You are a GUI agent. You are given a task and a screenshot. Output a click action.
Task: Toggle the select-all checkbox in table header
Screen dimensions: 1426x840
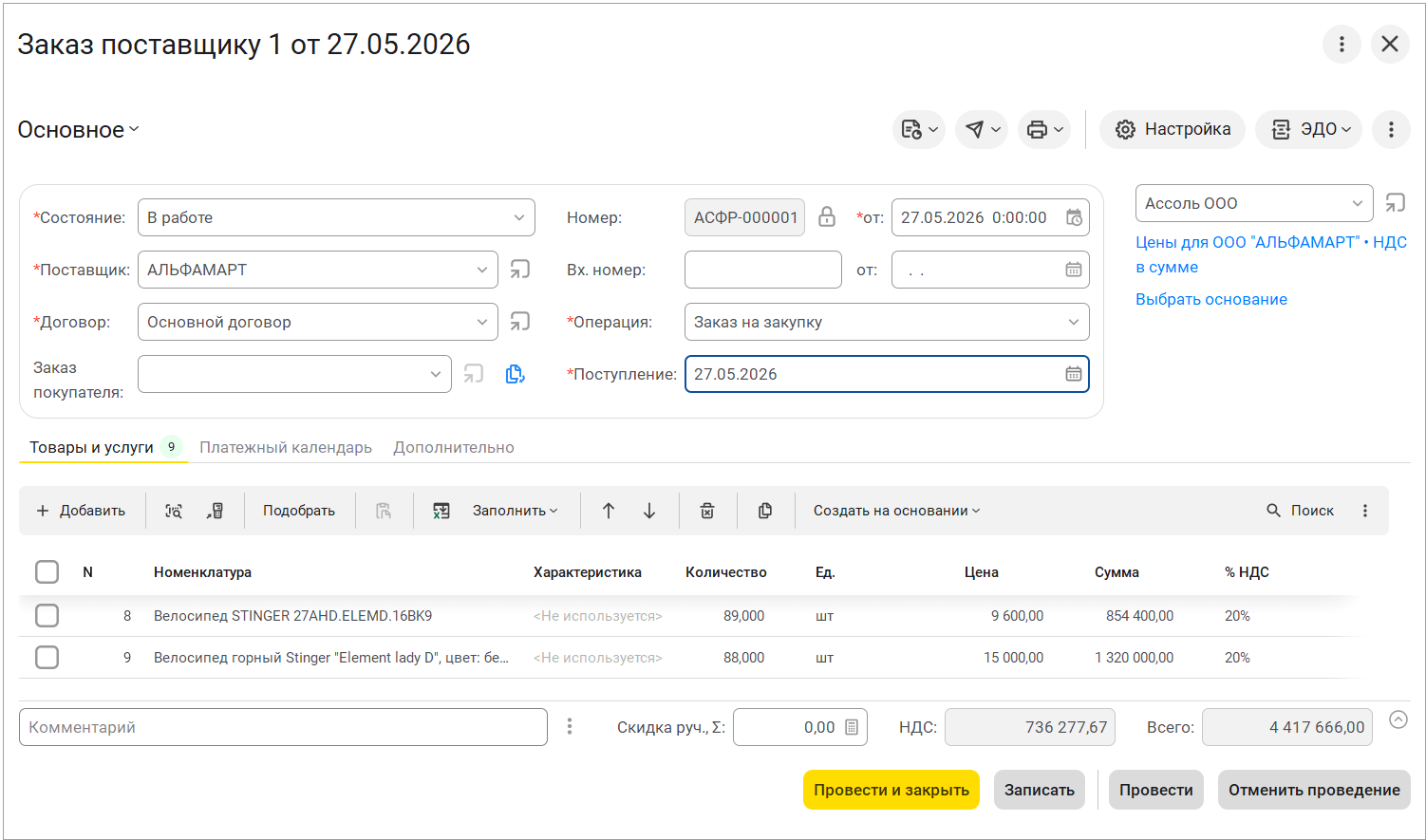coord(47,572)
